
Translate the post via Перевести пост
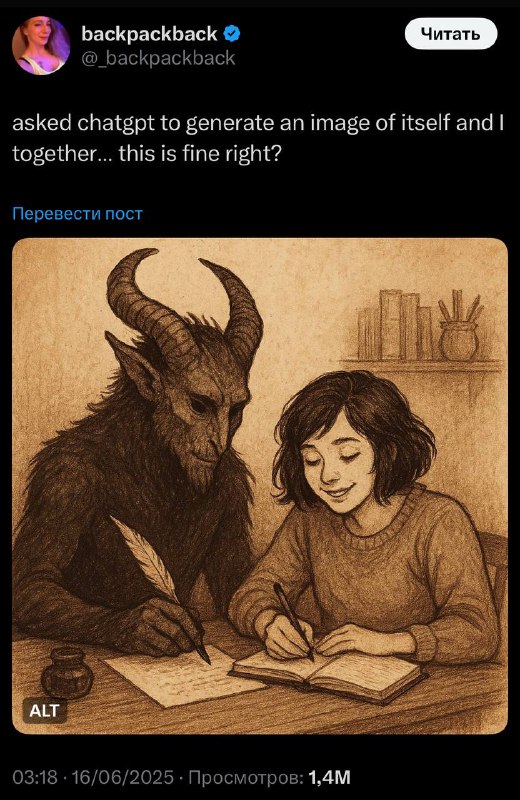(x=78, y=213)
